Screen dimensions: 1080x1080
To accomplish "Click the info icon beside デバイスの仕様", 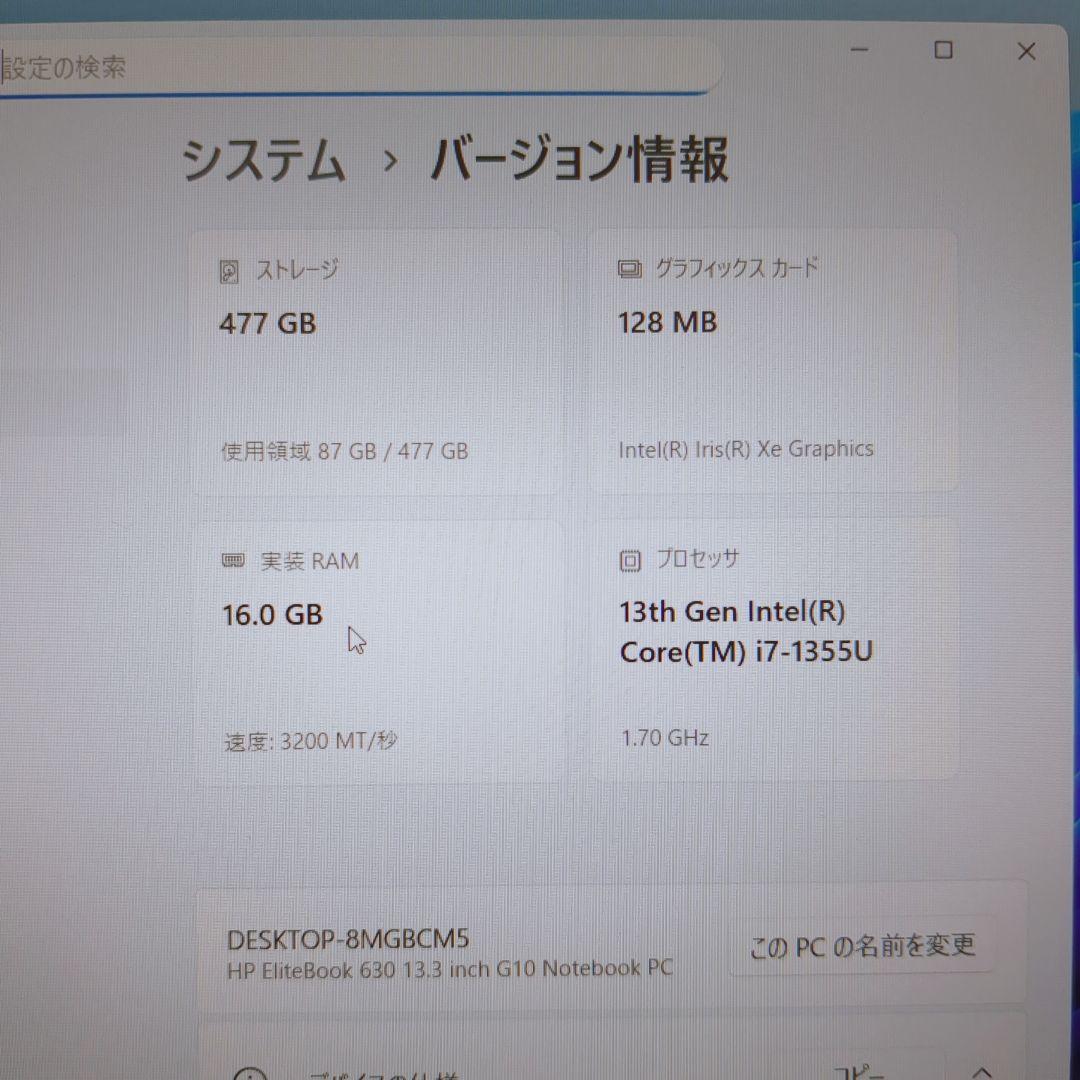I will (x=253, y=1074).
